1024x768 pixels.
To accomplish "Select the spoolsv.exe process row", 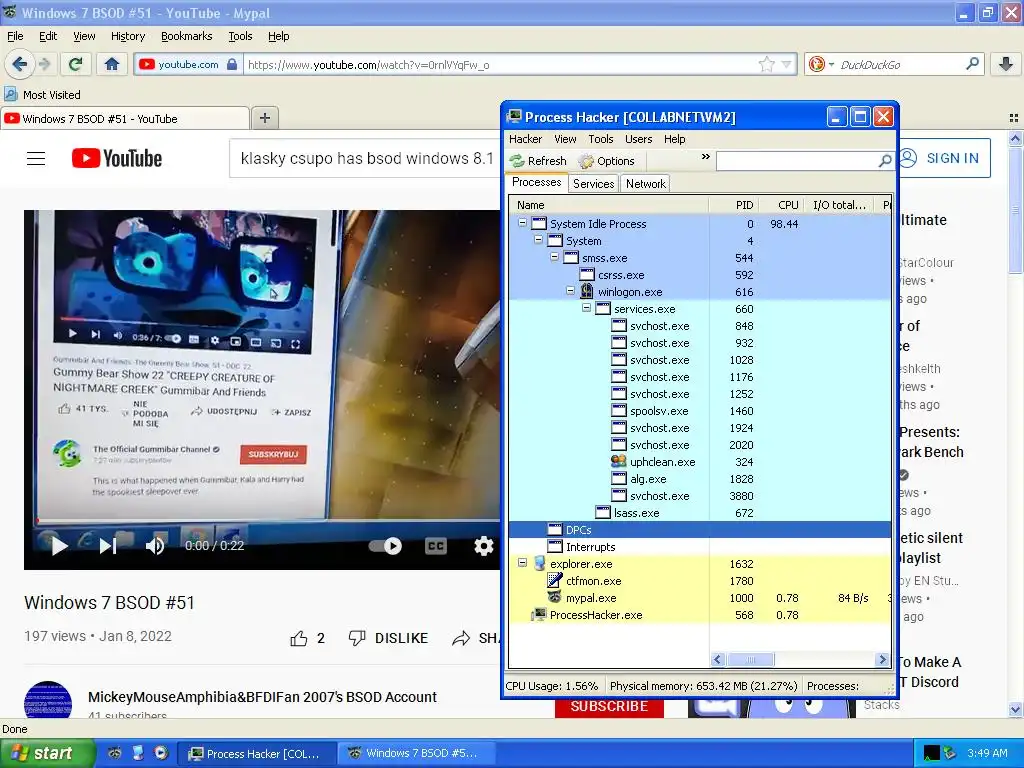I will pos(699,411).
